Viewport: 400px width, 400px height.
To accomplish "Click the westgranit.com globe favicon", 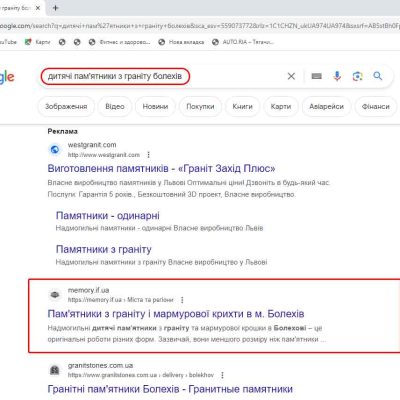I will coord(55,150).
